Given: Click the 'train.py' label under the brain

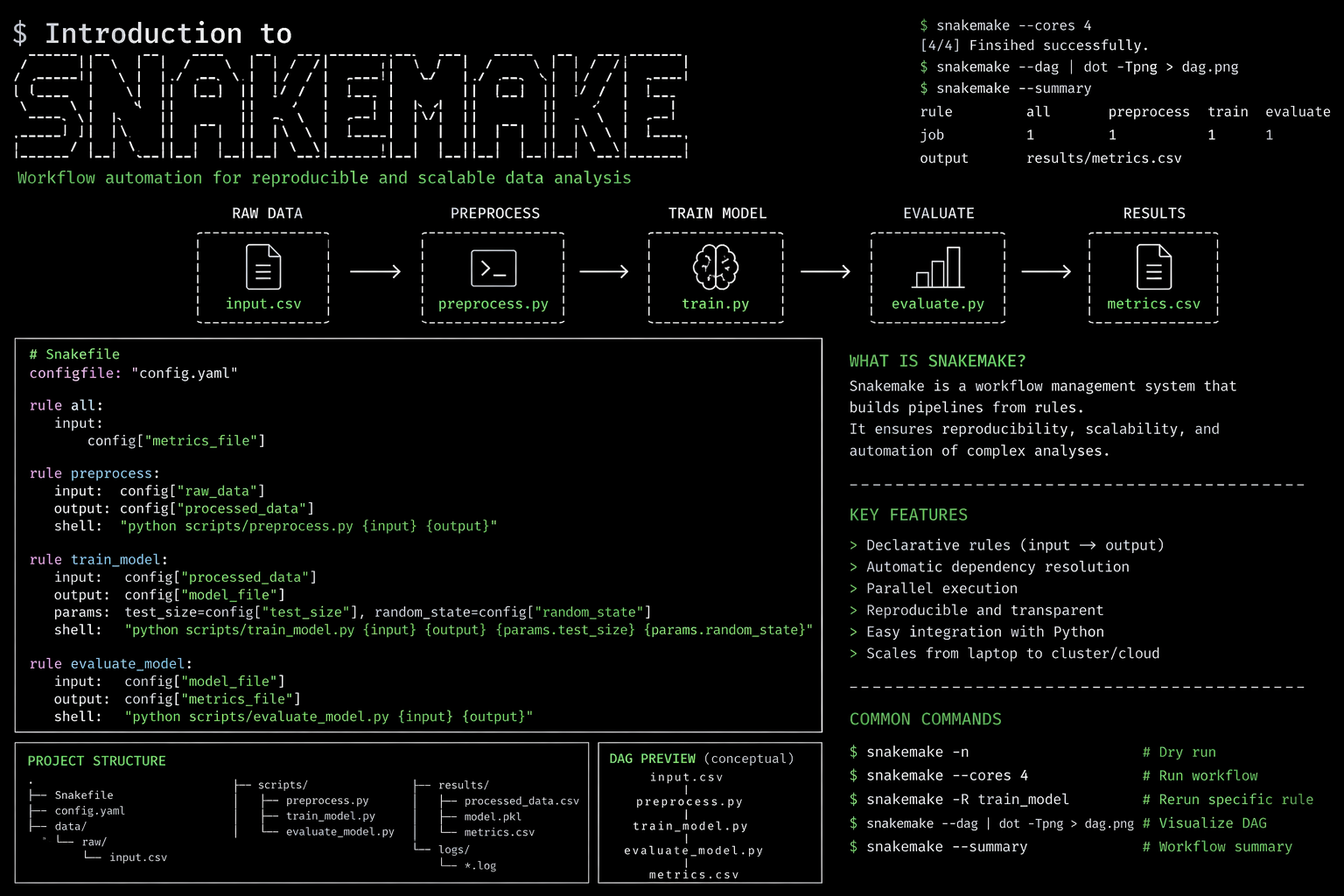Looking at the screenshot, I should (716, 304).
